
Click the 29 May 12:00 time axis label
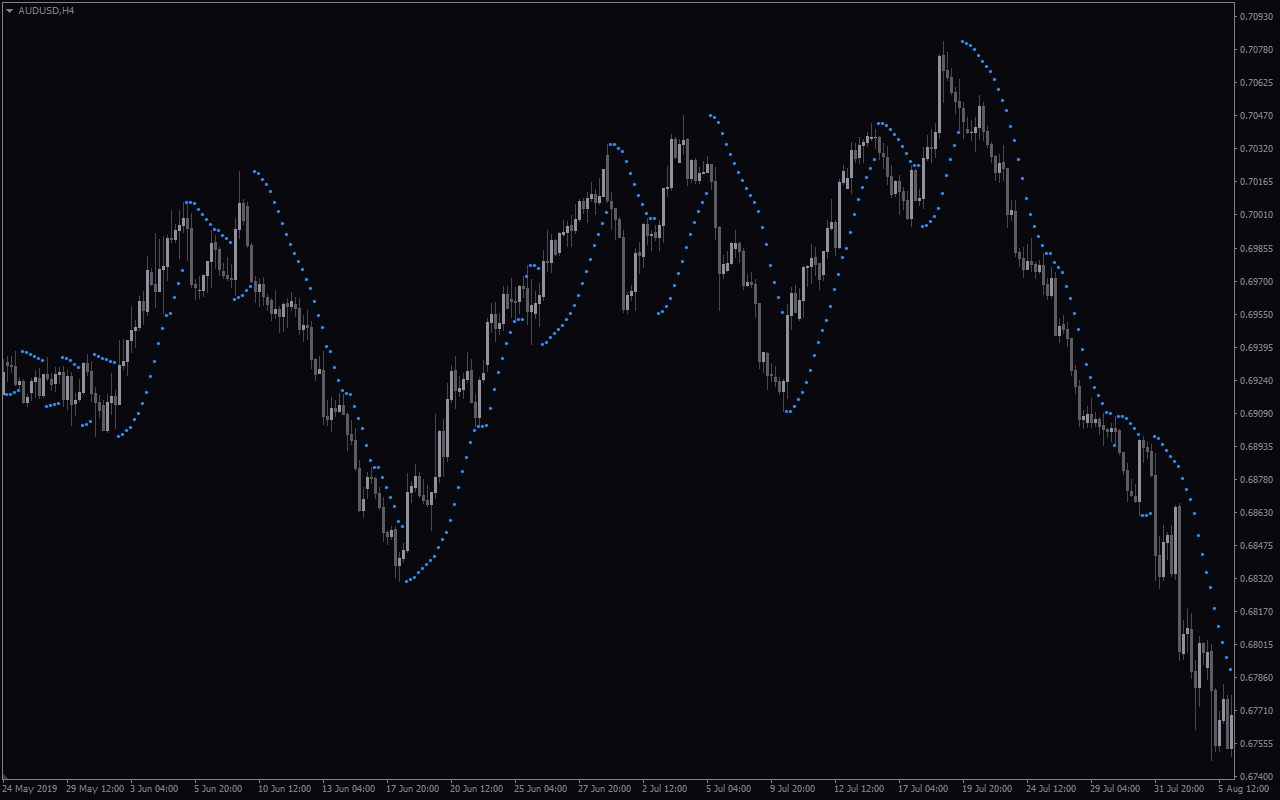95,789
